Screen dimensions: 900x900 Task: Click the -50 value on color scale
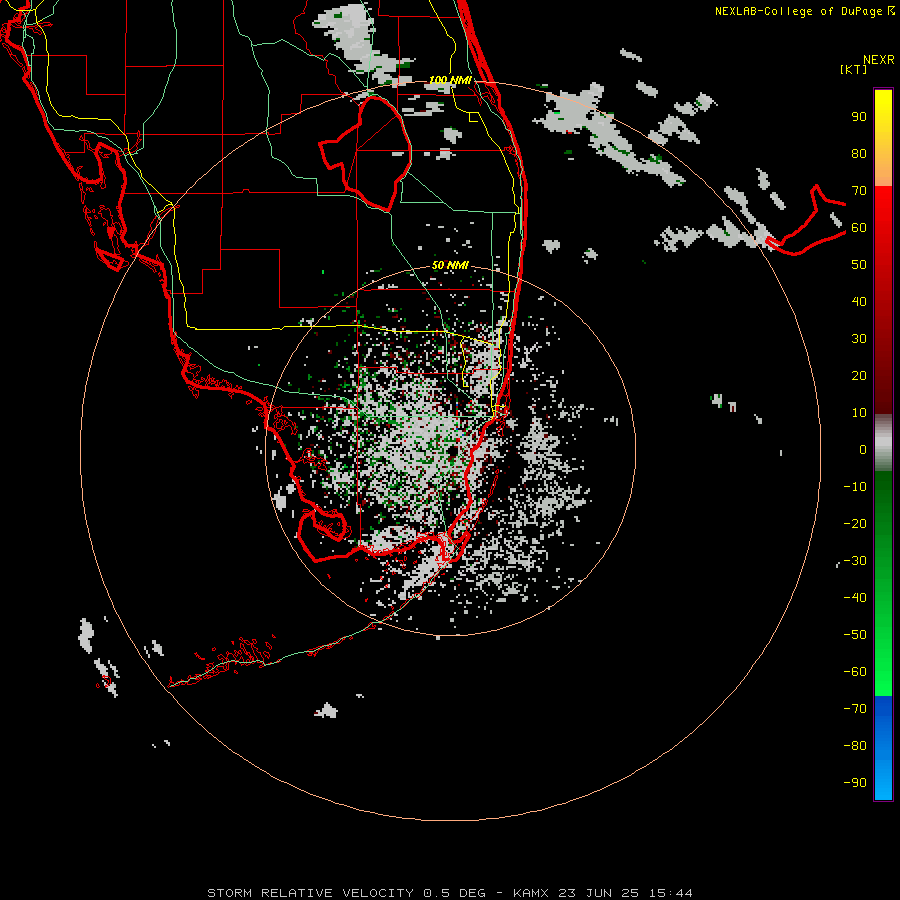coord(855,635)
